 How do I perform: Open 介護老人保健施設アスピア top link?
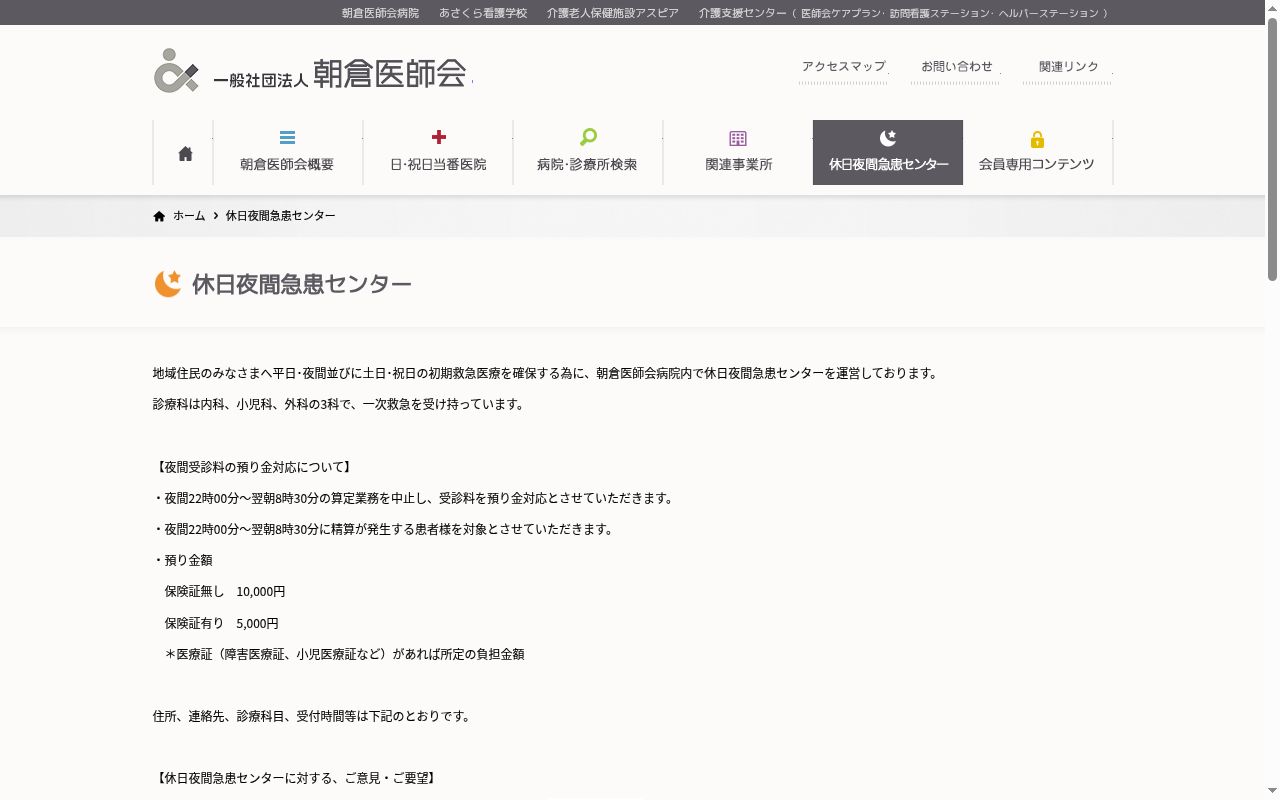(613, 13)
